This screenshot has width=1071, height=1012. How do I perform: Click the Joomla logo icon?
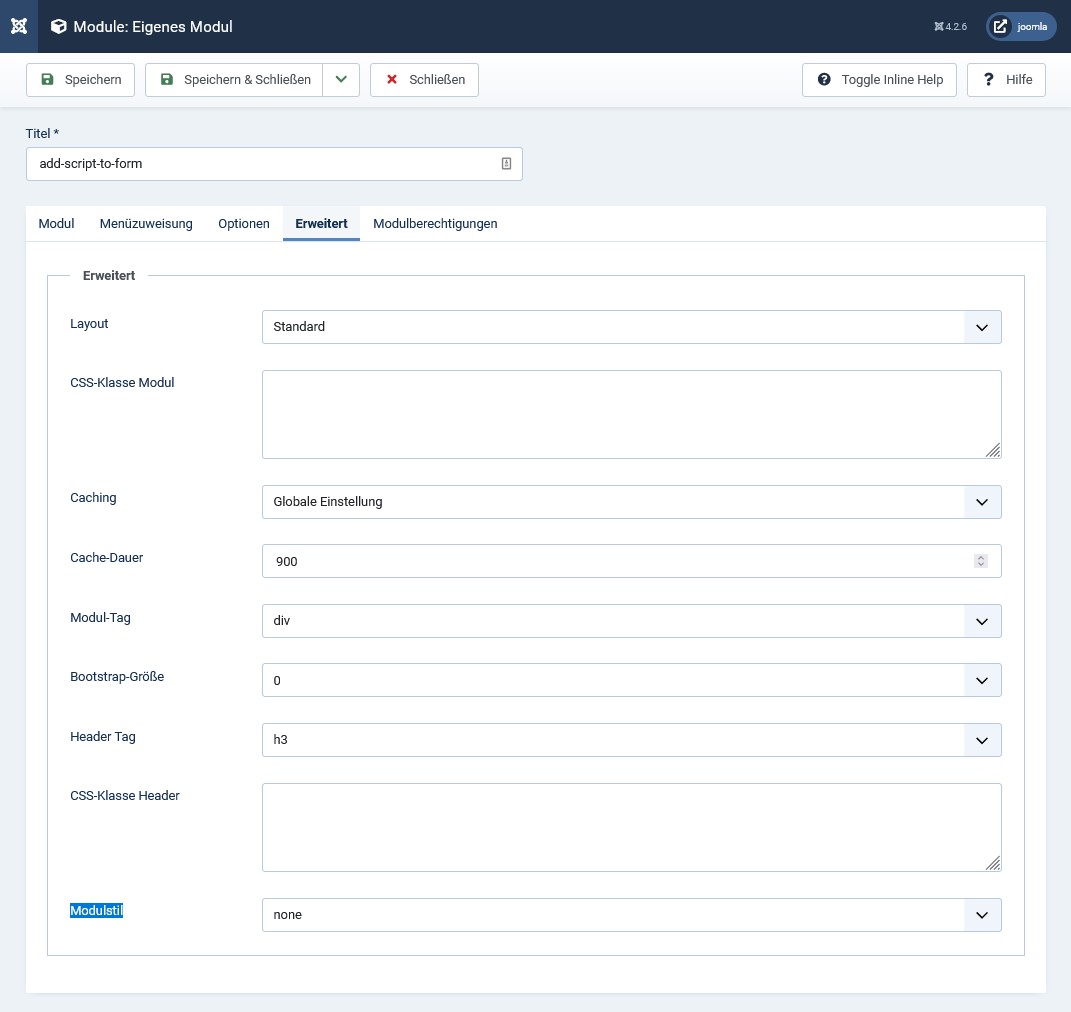coord(19,26)
